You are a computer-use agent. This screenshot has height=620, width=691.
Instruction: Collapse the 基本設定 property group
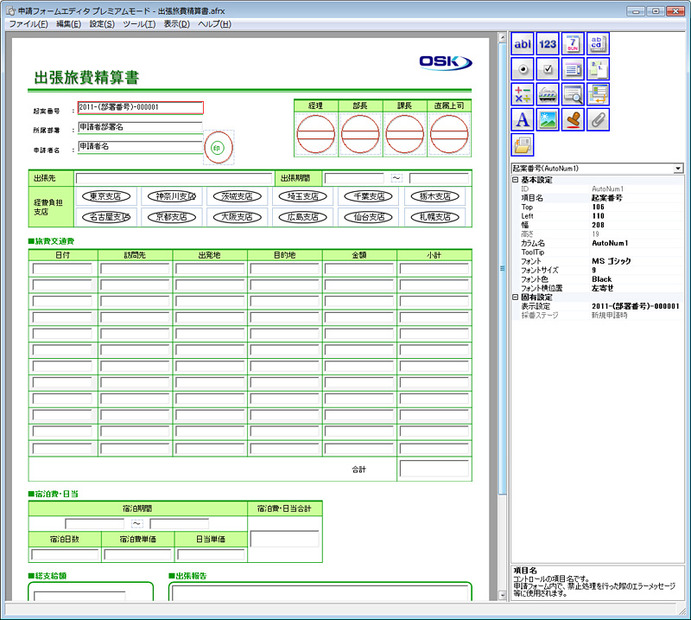515,180
